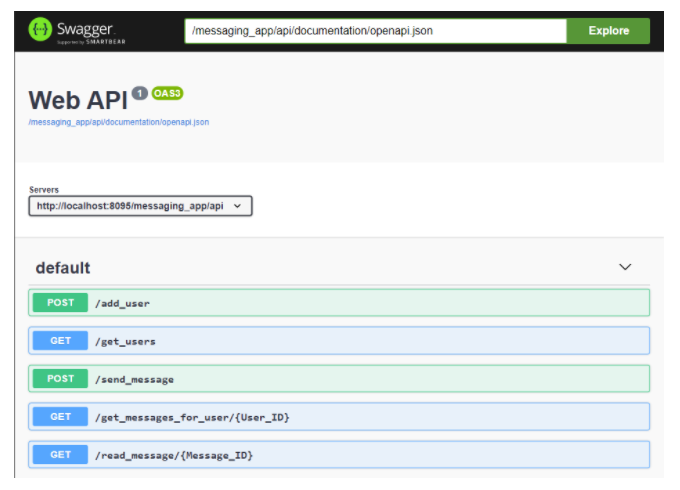Click the GET badge for /read_message
Viewport: 680px width, 490px height.
[60, 455]
